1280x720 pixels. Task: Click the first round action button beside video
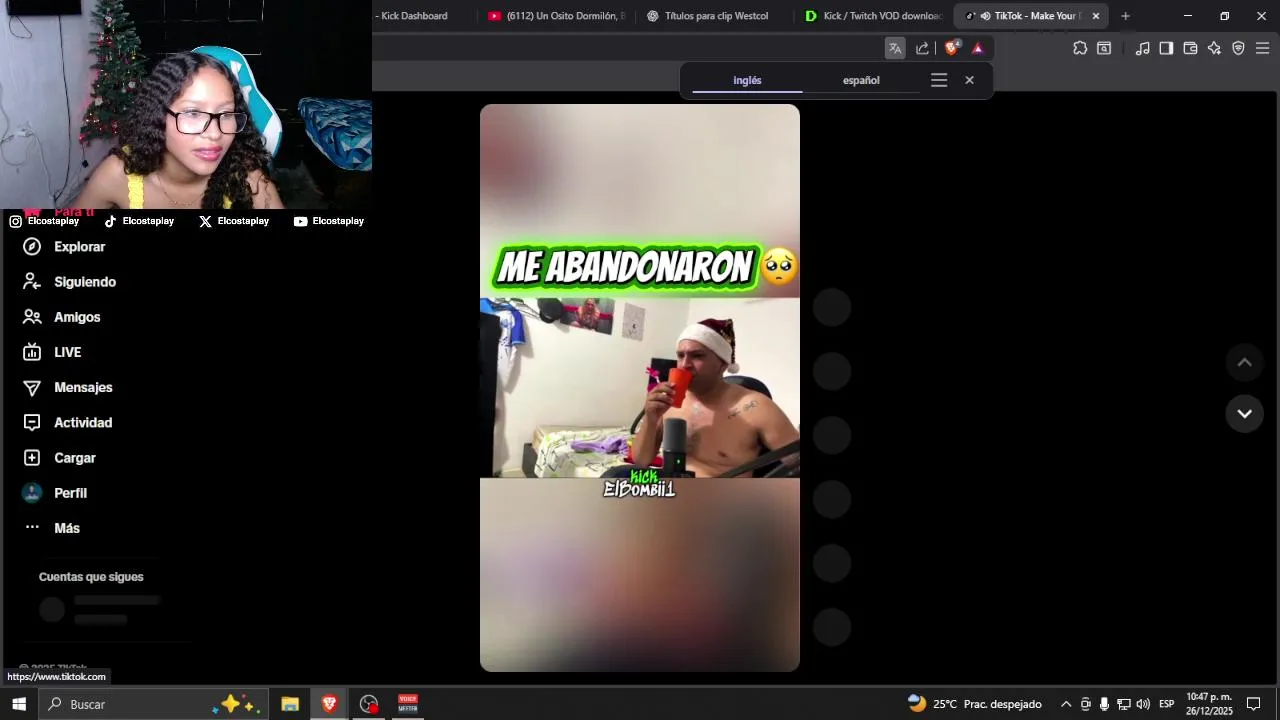[x=831, y=307]
